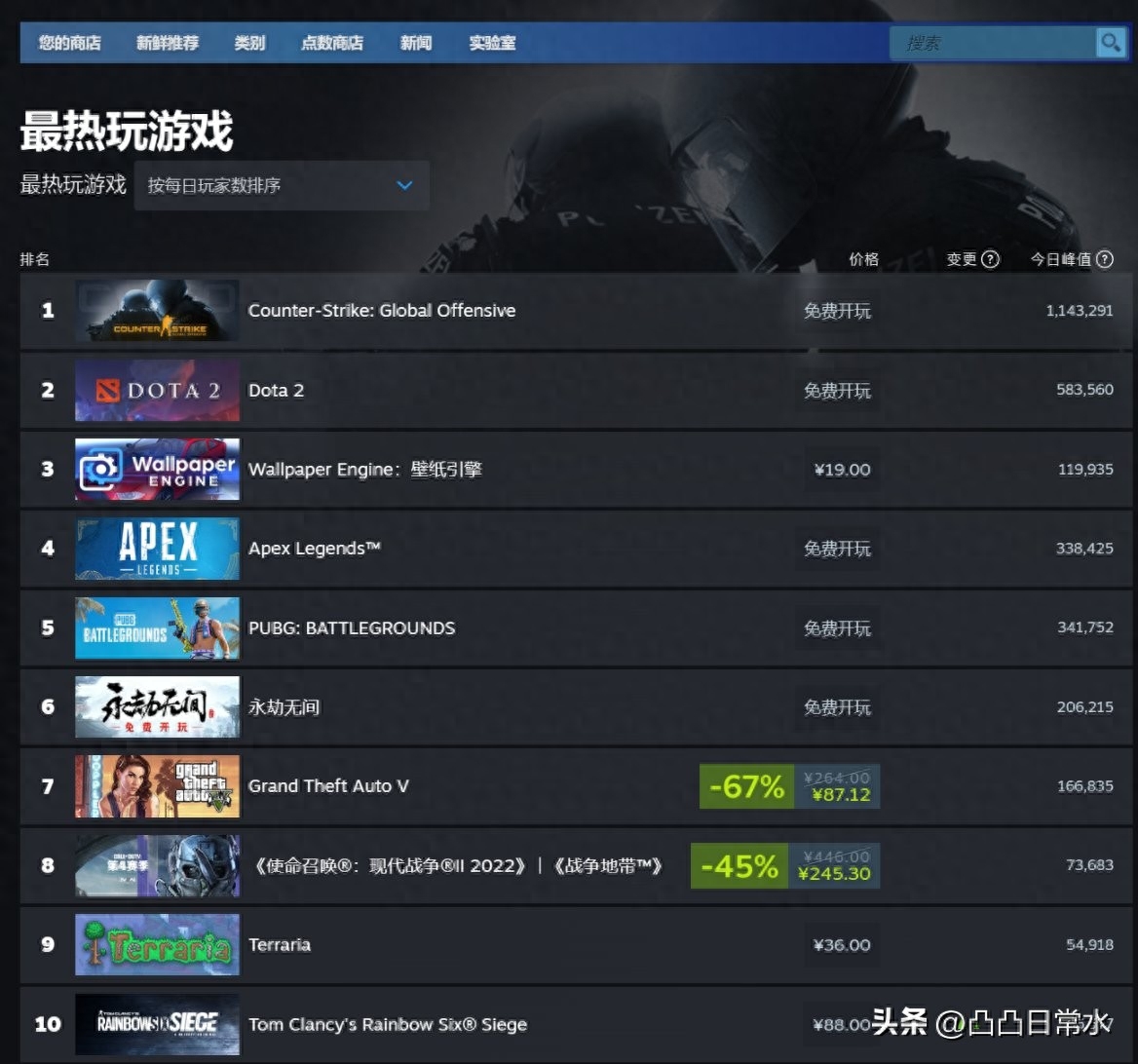Click the 今日峰值 column header label
The image size is (1138, 1064).
click(1061, 259)
